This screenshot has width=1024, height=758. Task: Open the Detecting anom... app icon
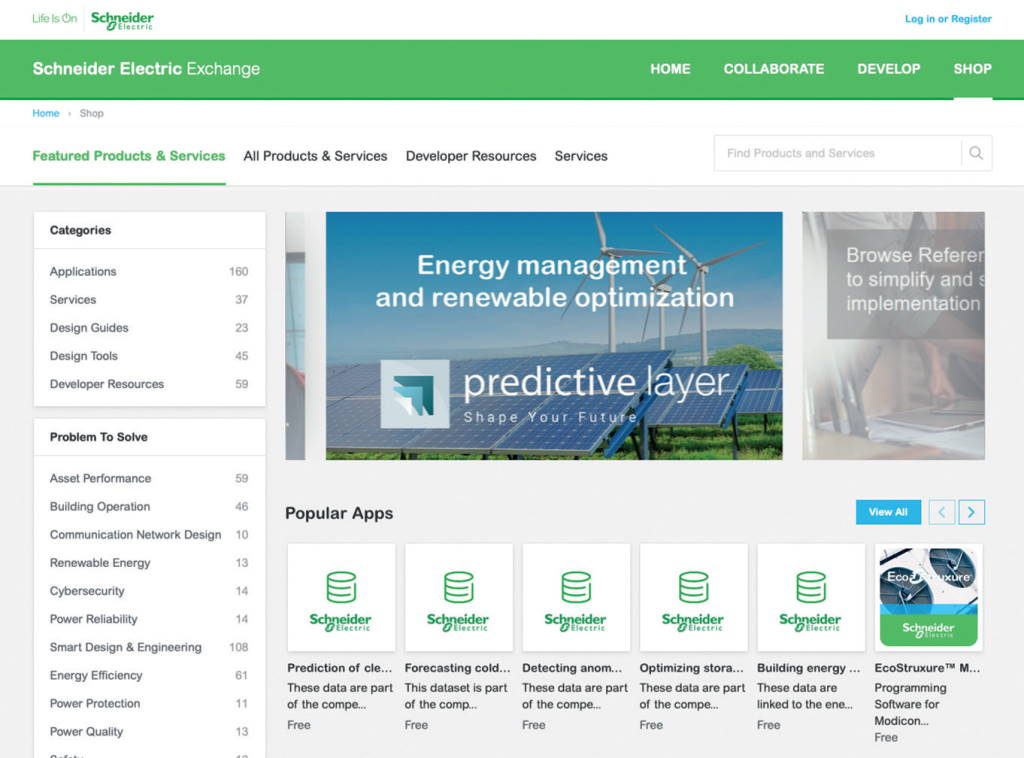[576, 598]
